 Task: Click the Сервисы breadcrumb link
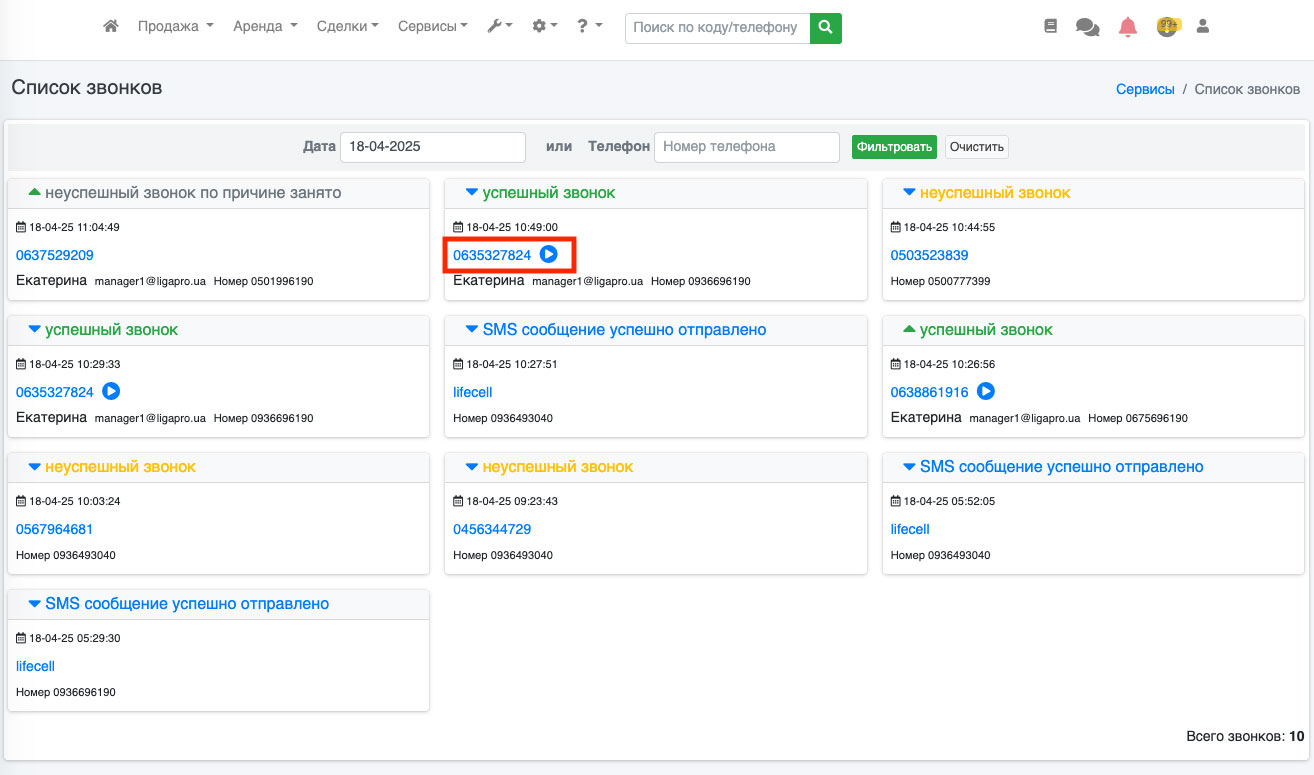(x=1145, y=89)
